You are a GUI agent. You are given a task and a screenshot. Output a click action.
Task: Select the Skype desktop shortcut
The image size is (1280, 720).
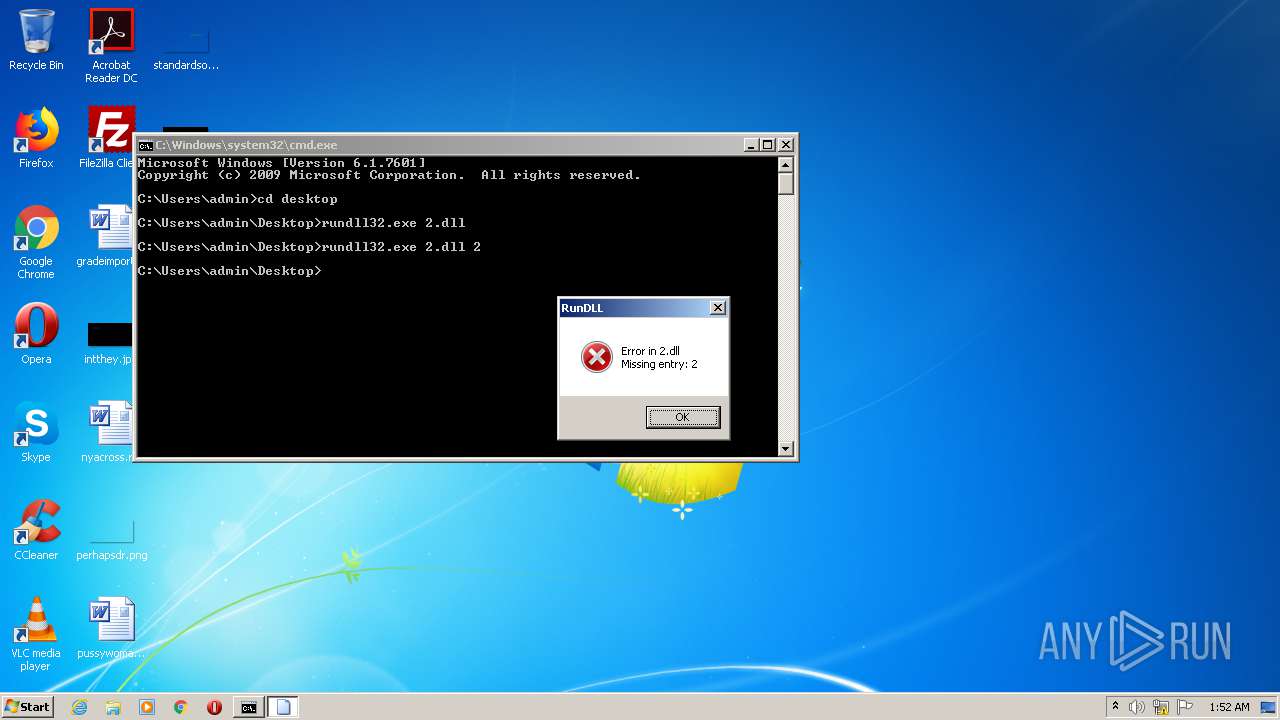36,432
